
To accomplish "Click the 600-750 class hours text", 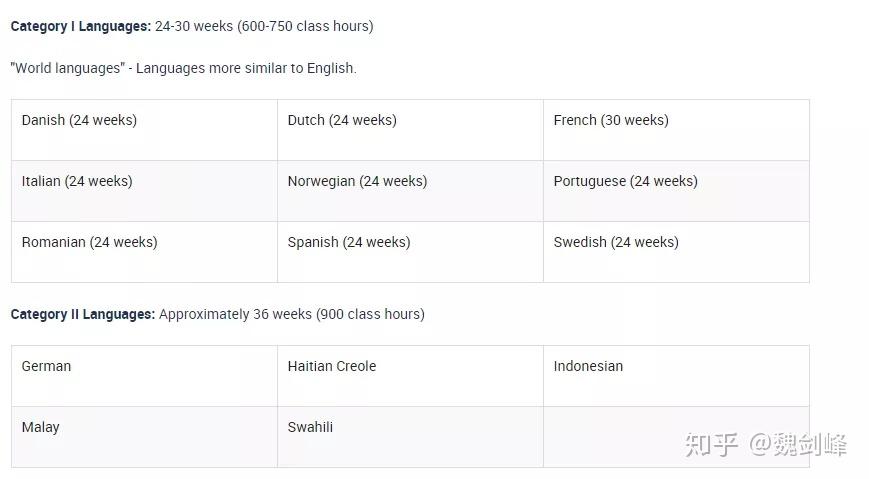I will pos(305,26).
